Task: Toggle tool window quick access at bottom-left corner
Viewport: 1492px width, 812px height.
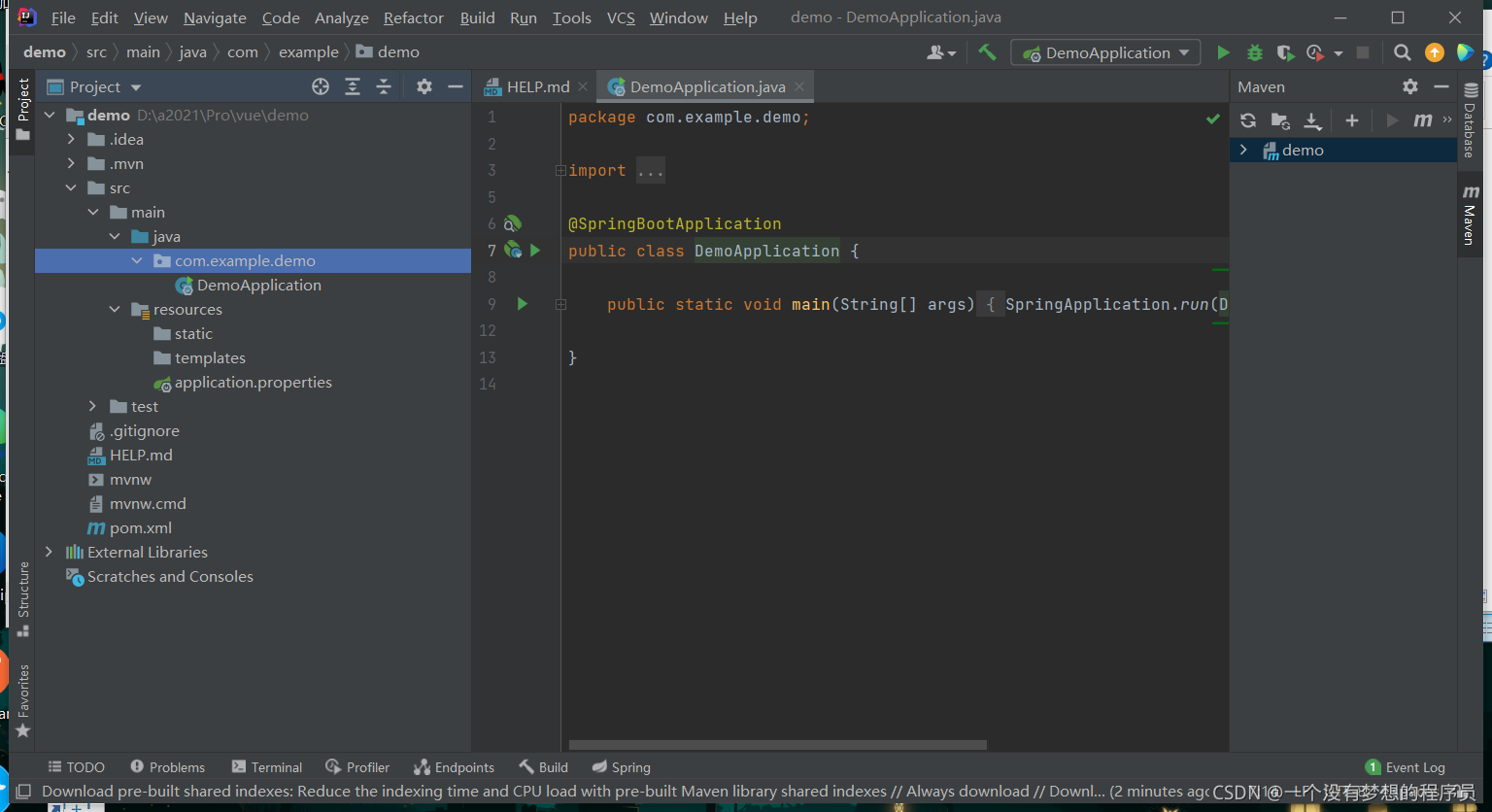Action: tap(24, 792)
